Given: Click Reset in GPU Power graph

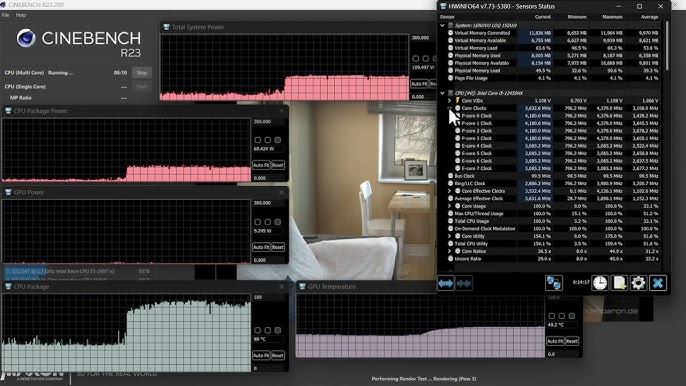Looking at the screenshot, I should (278, 247).
